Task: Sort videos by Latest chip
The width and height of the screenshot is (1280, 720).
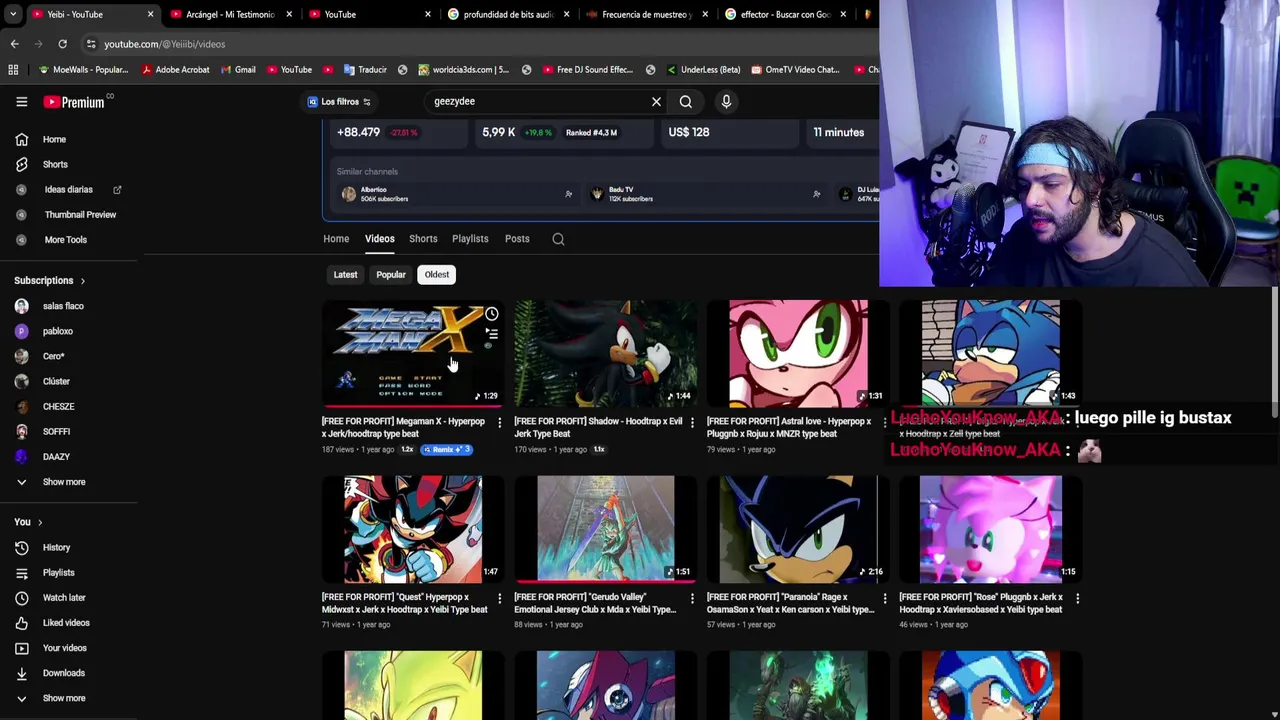Action: click(345, 274)
